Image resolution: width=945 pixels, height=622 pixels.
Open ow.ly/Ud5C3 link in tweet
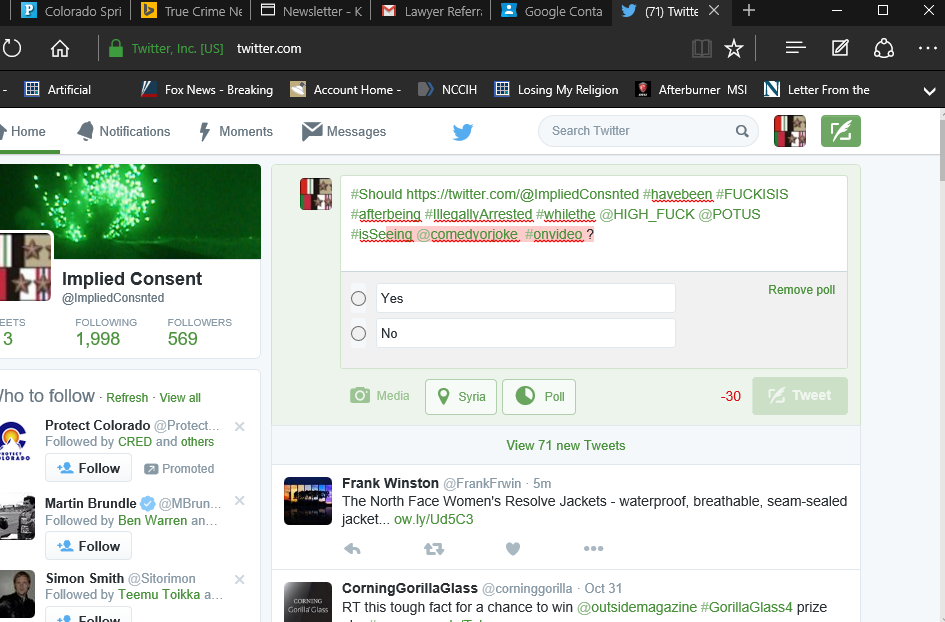433,520
